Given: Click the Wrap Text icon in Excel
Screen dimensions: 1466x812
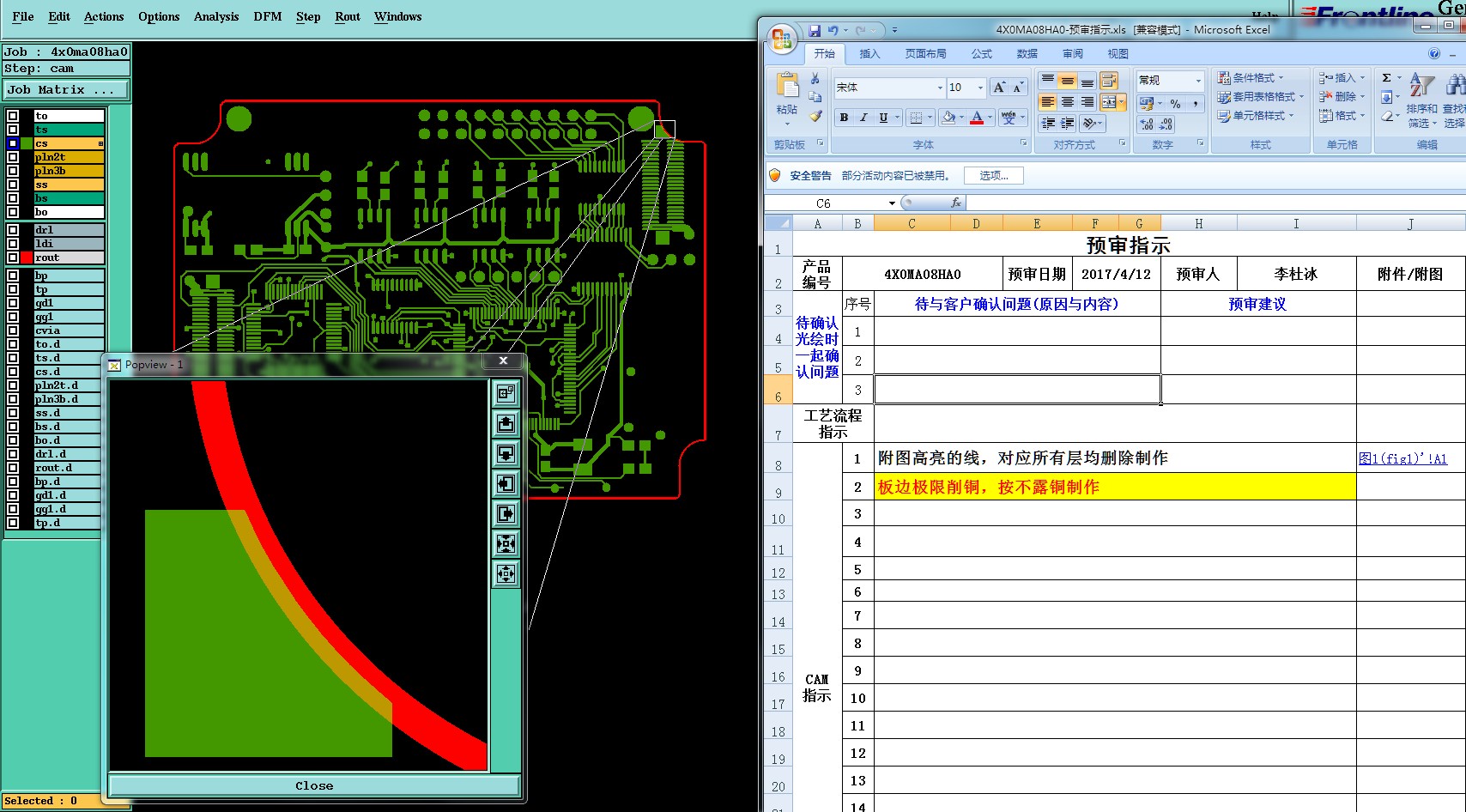Looking at the screenshot, I should (1109, 81).
